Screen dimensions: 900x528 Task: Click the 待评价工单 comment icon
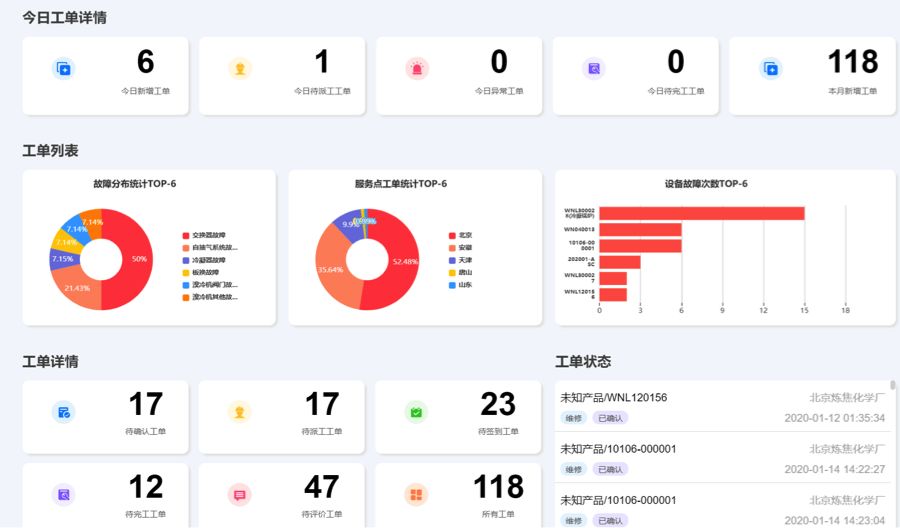(239, 494)
